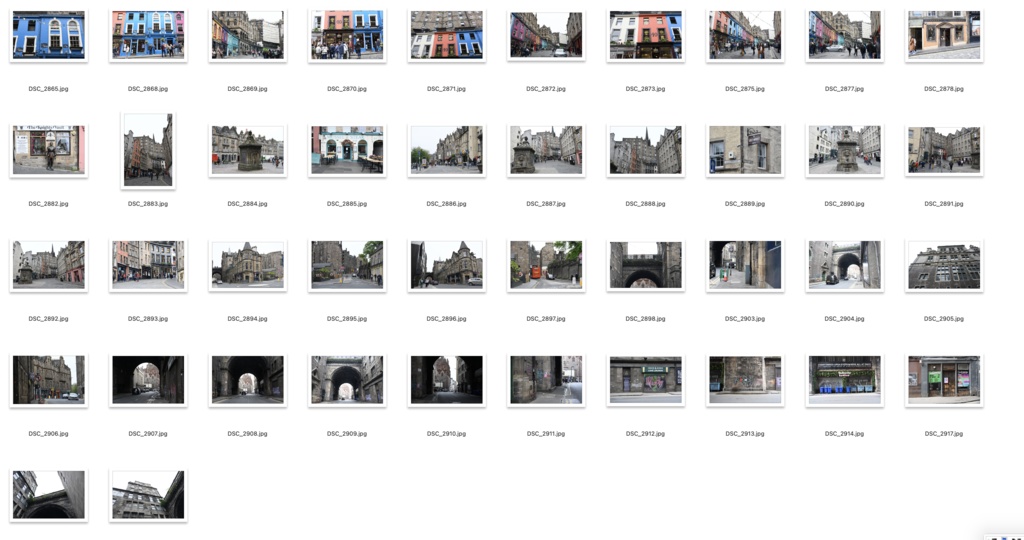Select the DSC_2909.jpg archway thumbnail
This screenshot has width=1024, height=540.
click(x=347, y=380)
